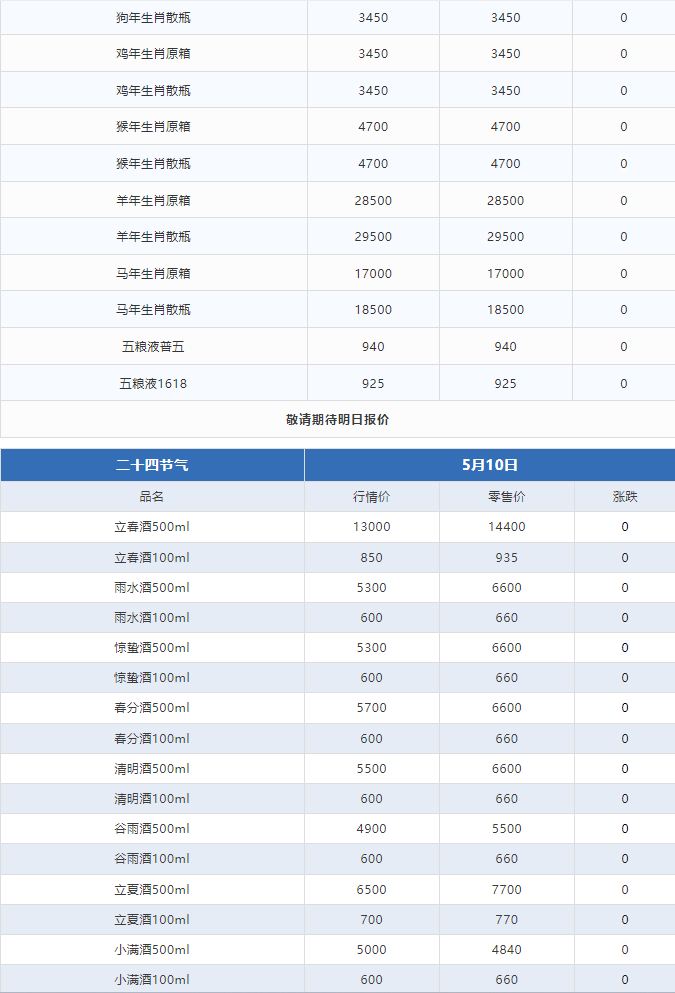675x993 pixels.
Task: Select the 4840 retail price cell
Action: tap(507, 950)
